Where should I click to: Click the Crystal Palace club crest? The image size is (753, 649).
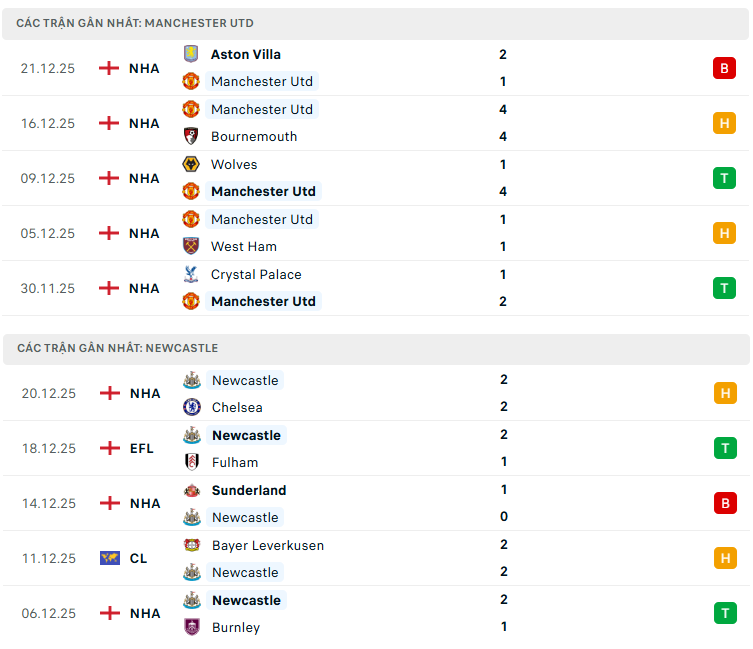click(190, 274)
